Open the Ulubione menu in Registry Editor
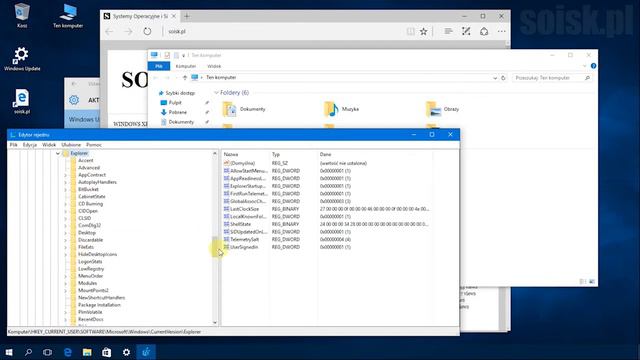Image resolution: width=640 pixels, height=360 pixels. coord(71,145)
